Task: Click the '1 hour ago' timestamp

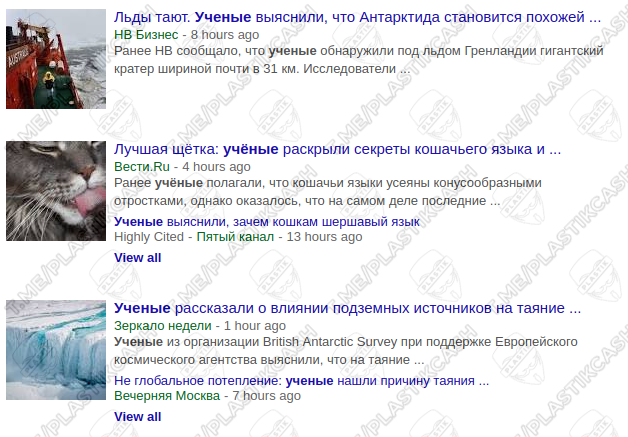Action: pos(255,326)
